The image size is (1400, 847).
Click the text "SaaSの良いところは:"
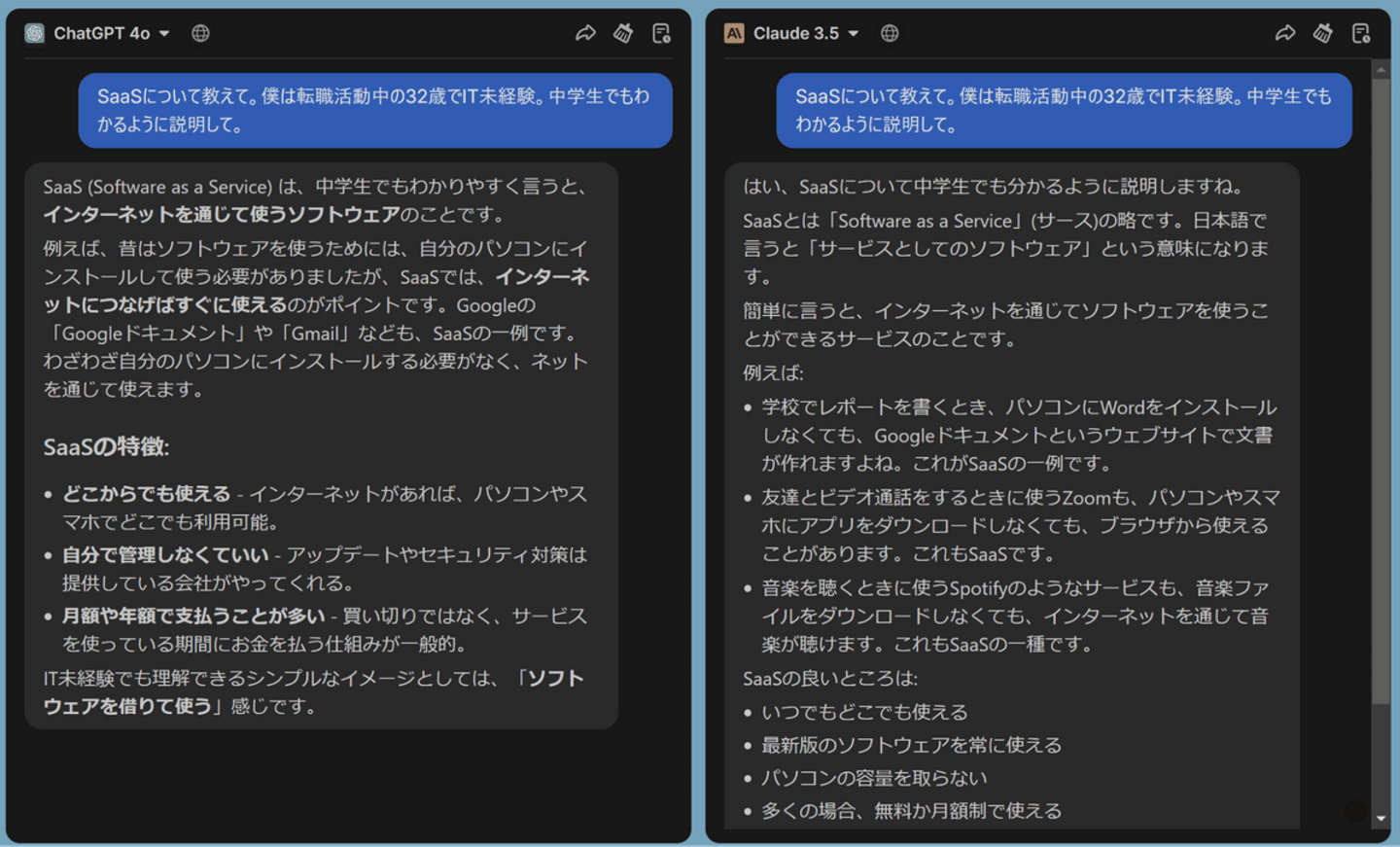(830, 678)
